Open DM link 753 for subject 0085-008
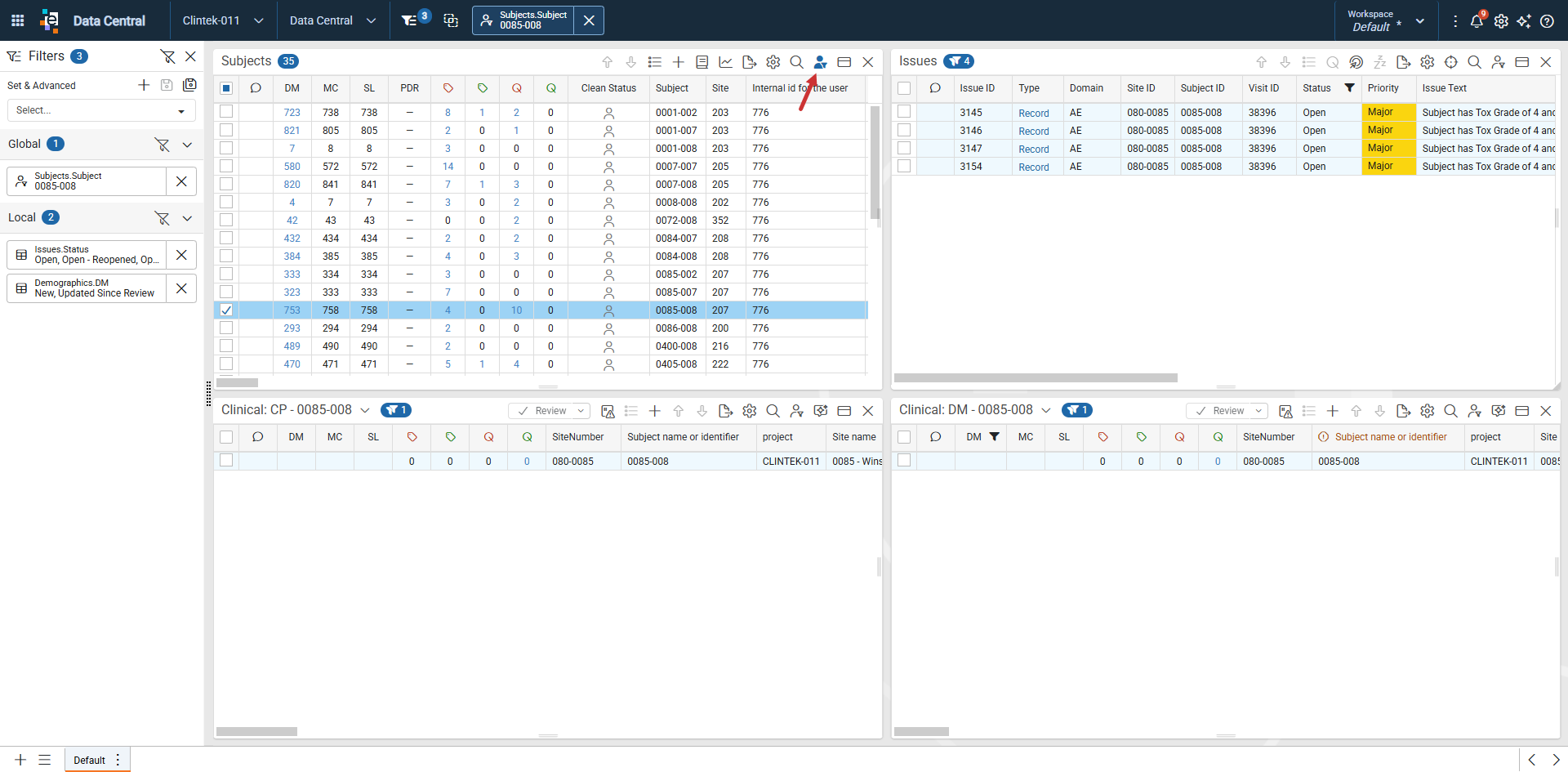1568x772 pixels. coord(292,310)
